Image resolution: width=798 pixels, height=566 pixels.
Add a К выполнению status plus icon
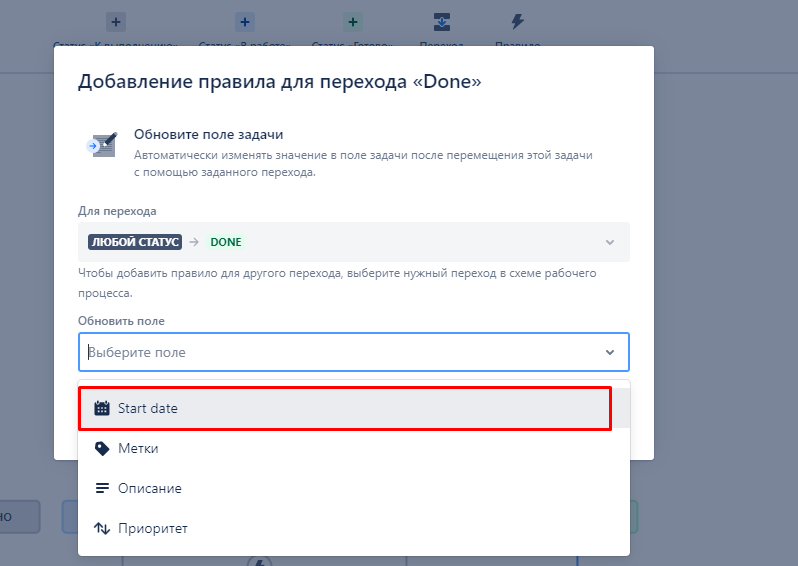(x=116, y=22)
